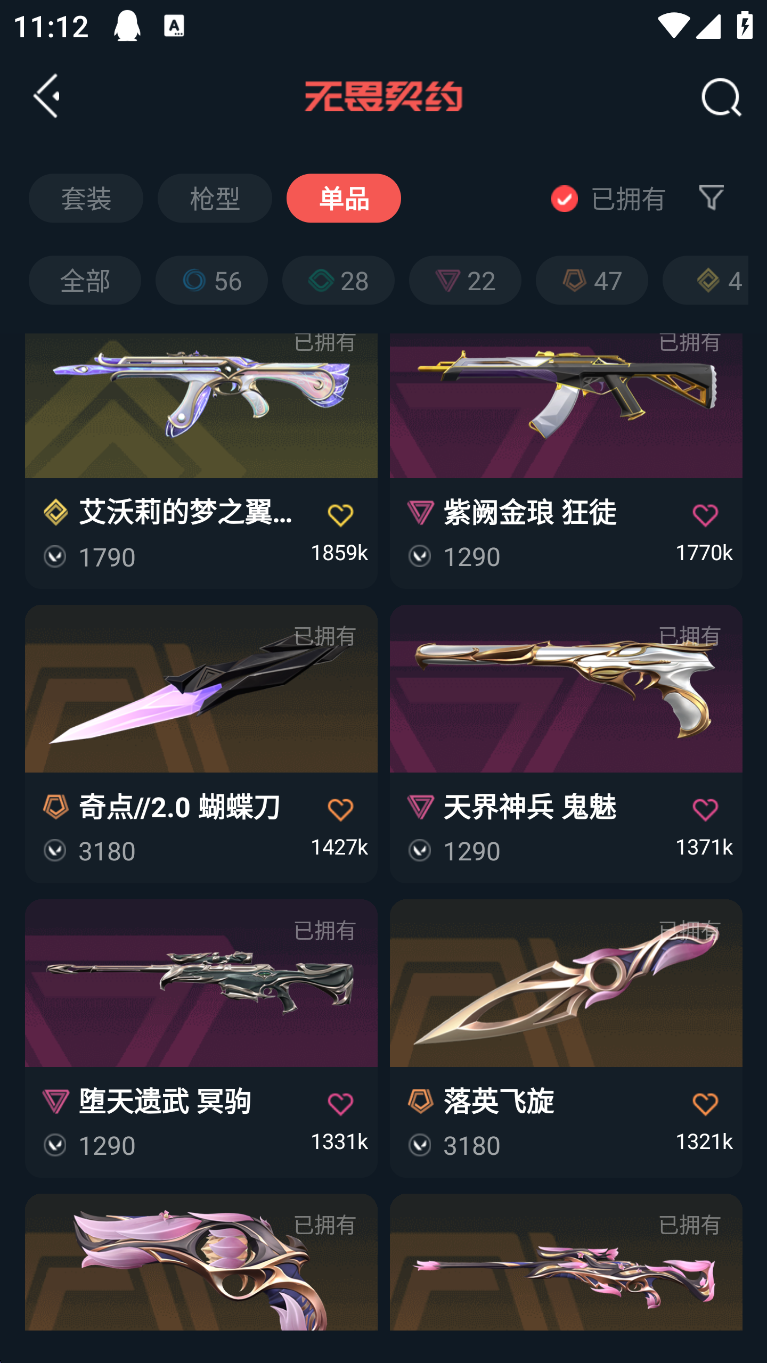Favorite 艾沃莉的梦之翼 with heart icon
This screenshot has width=767, height=1363.
(340, 515)
